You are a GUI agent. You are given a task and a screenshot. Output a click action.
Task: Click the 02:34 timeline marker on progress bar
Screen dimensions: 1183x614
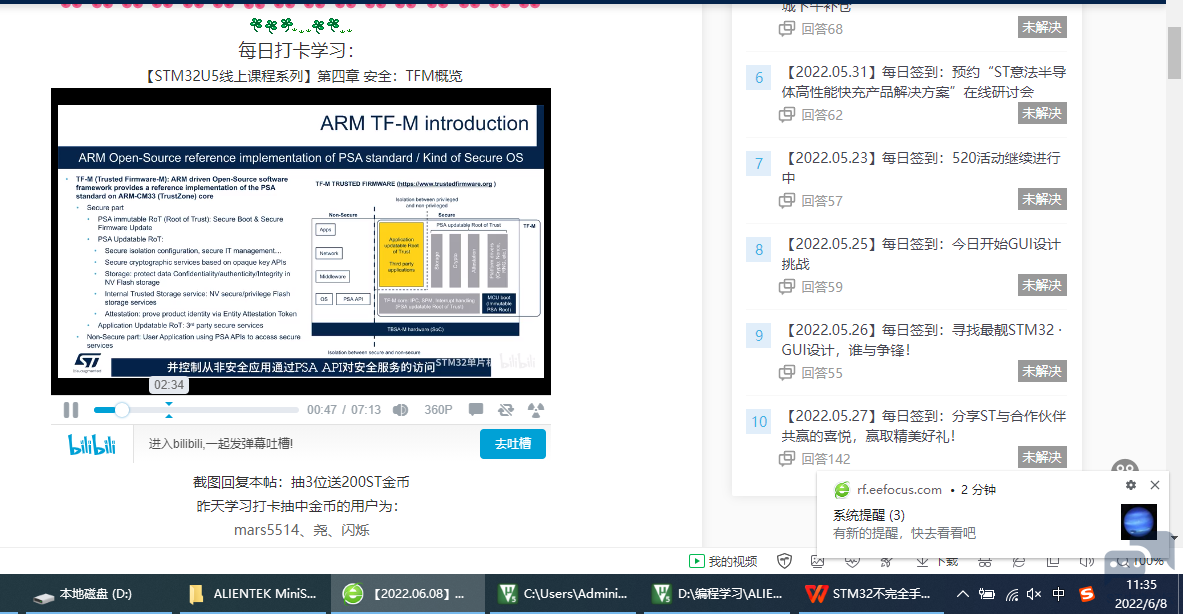pos(169,410)
